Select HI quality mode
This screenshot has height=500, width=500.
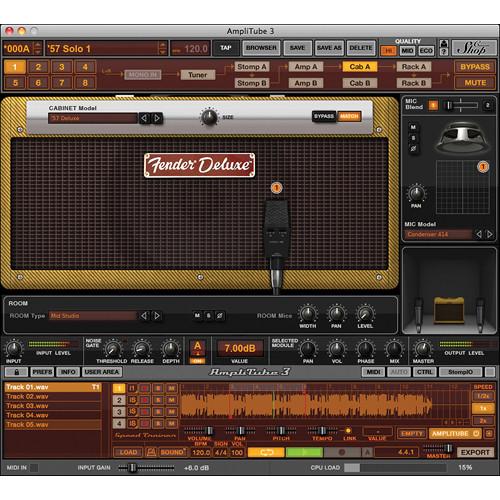(x=389, y=51)
